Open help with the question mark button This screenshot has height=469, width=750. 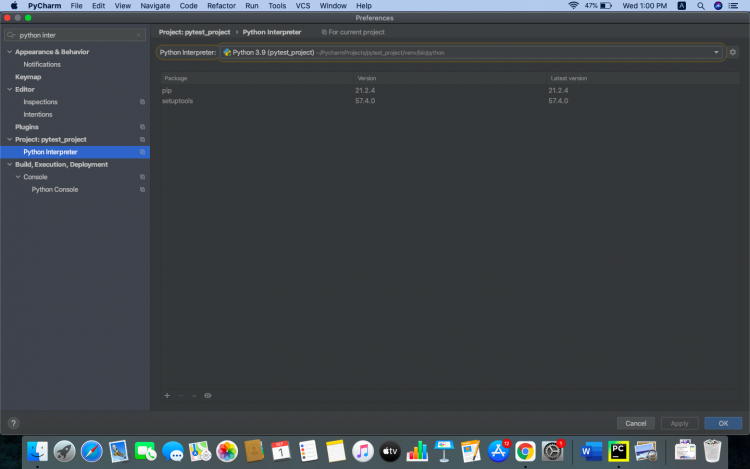pyautogui.click(x=13, y=423)
